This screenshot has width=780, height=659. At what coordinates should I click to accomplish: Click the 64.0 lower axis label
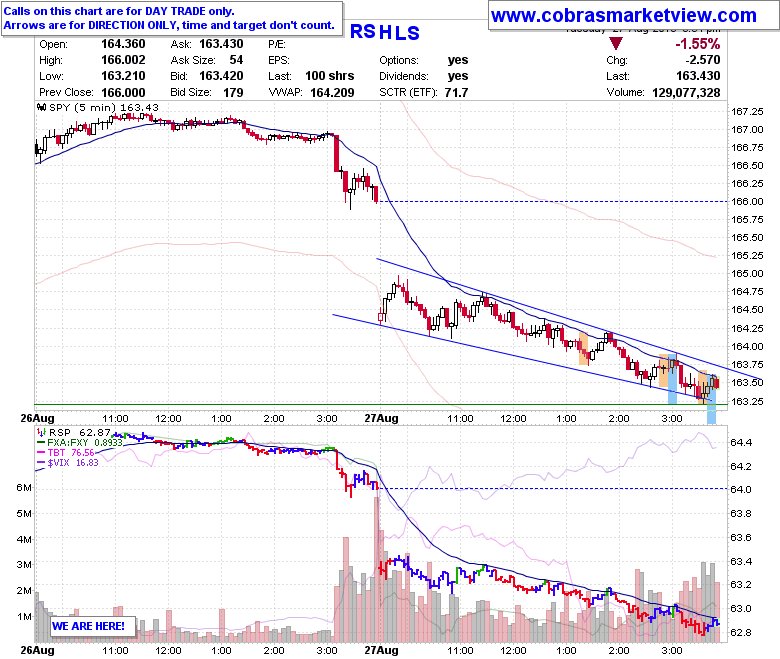pyautogui.click(x=741, y=489)
